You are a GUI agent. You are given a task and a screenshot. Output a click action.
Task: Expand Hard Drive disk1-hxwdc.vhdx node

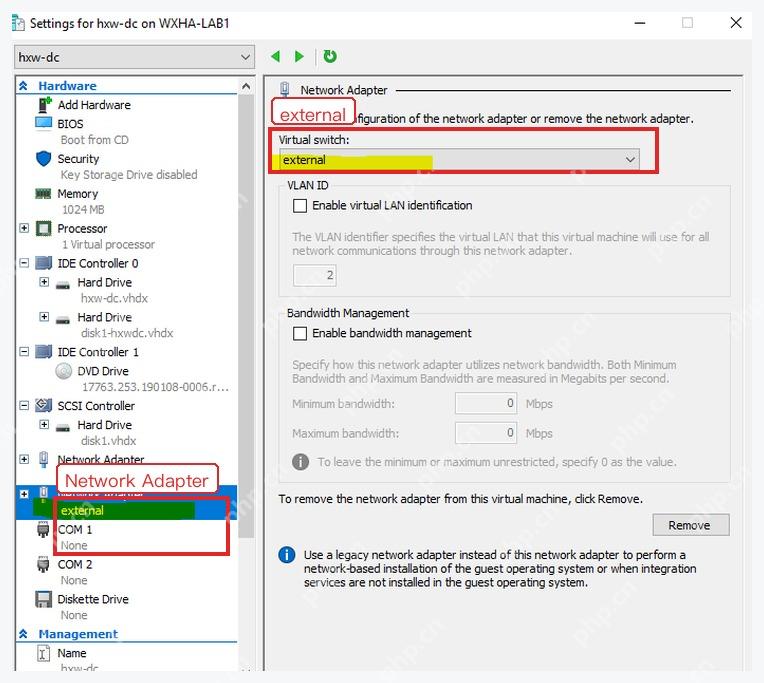pos(44,317)
